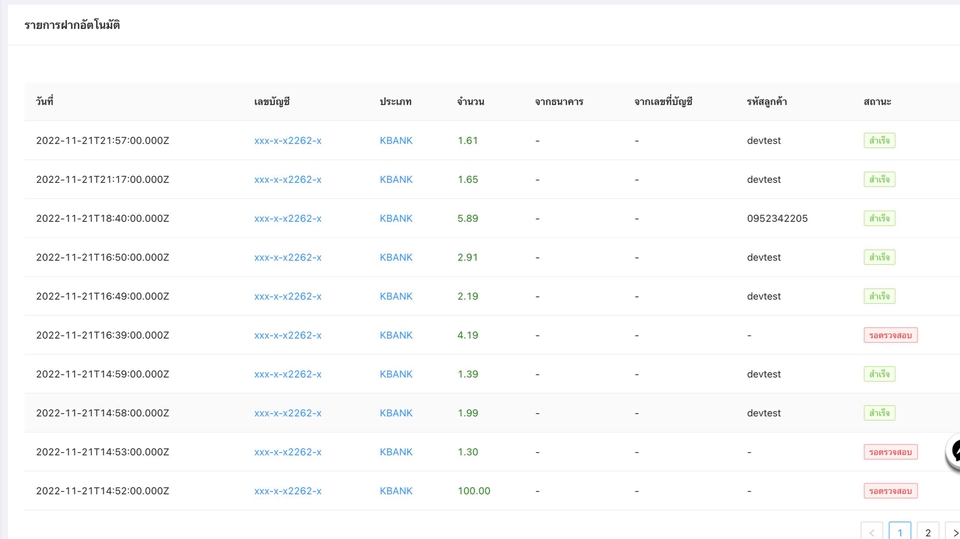This screenshot has width=960, height=539.
Task: Click the รอตรวจสอบ badge for amount 100.00
Action: pyautogui.click(x=890, y=491)
